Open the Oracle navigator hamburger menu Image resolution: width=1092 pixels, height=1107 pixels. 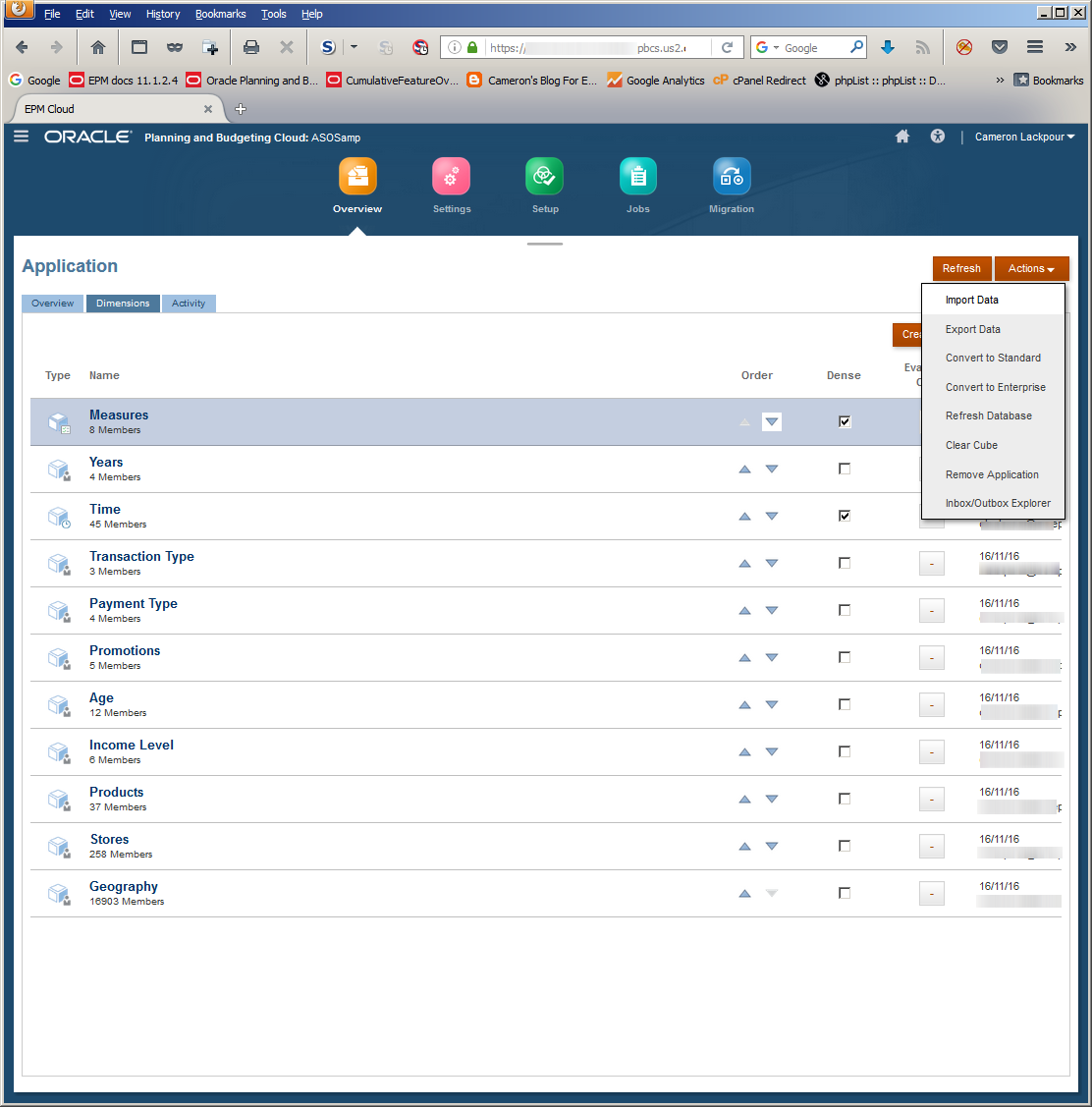pyautogui.click(x=22, y=137)
